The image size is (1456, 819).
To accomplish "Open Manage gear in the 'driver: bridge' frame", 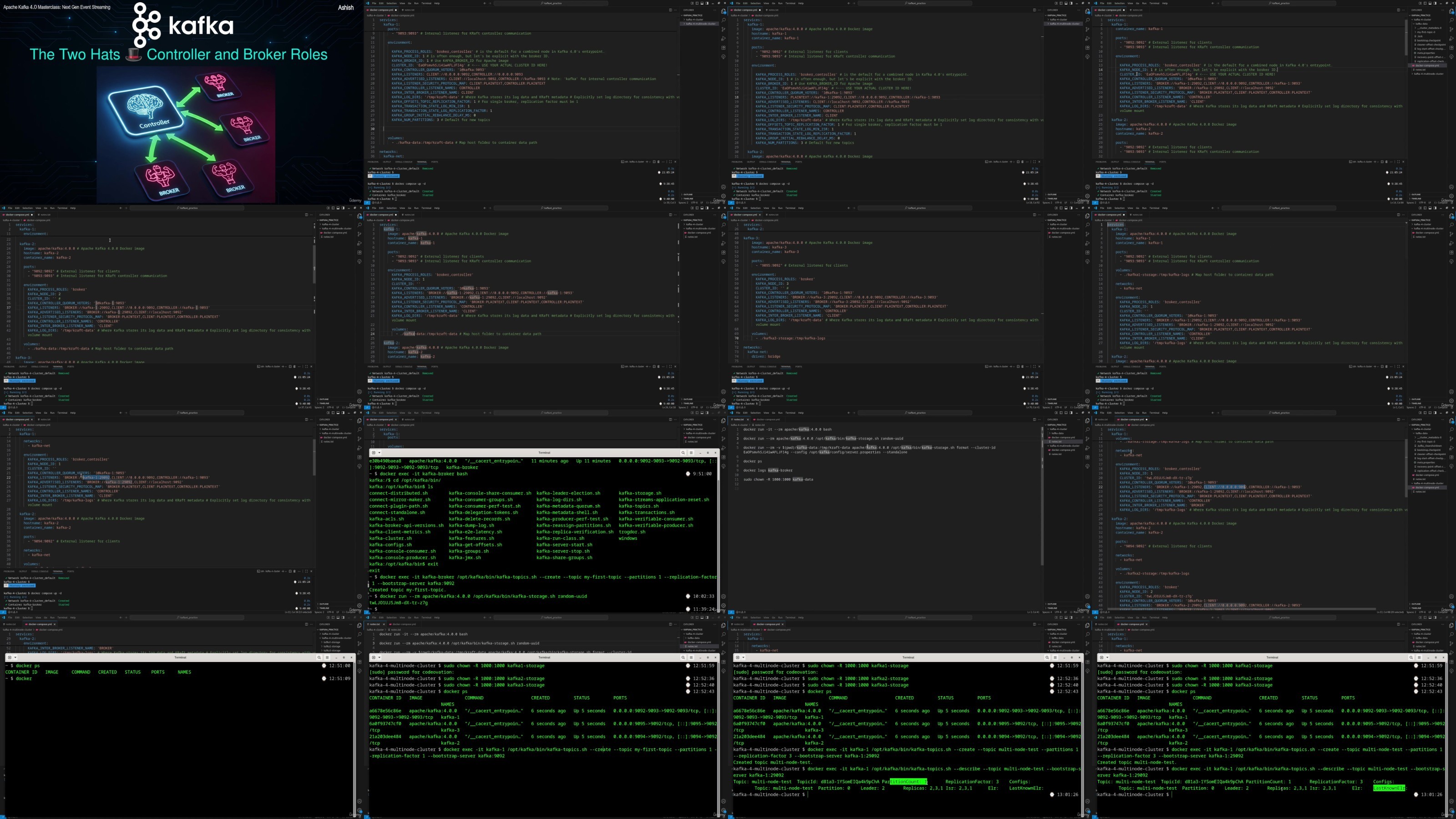I will click(x=1088, y=401).
